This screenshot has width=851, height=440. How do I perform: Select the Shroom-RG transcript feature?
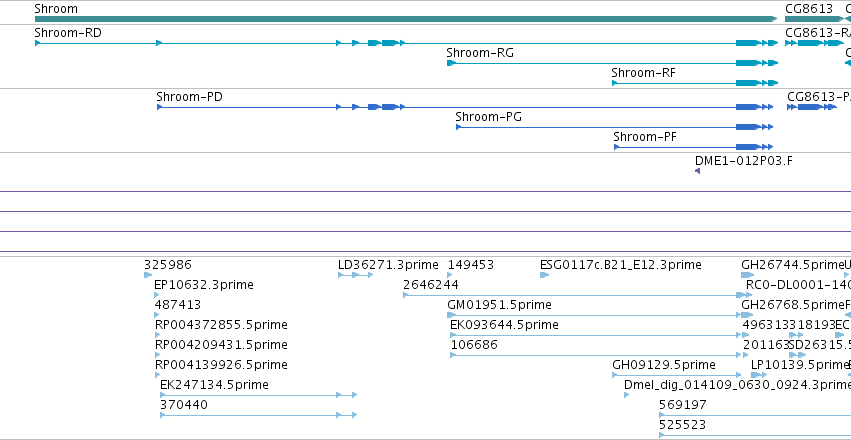(612, 63)
